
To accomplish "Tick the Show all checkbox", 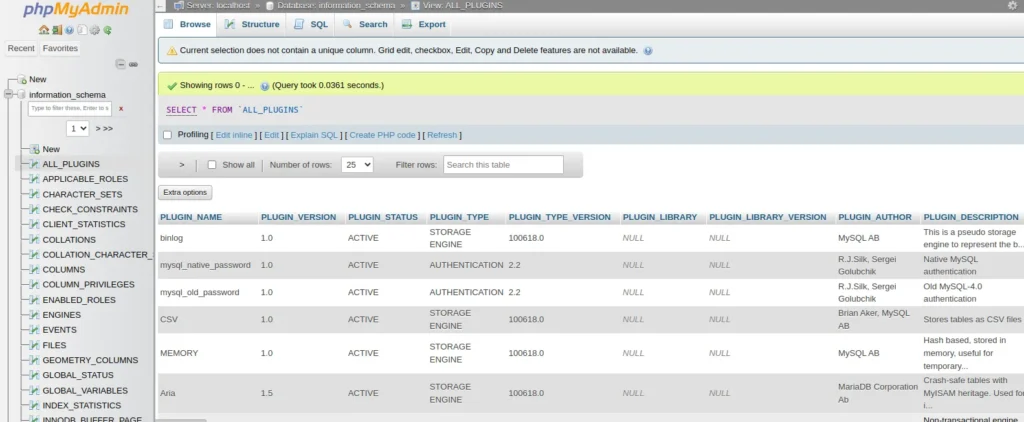I will pyautogui.click(x=212, y=165).
